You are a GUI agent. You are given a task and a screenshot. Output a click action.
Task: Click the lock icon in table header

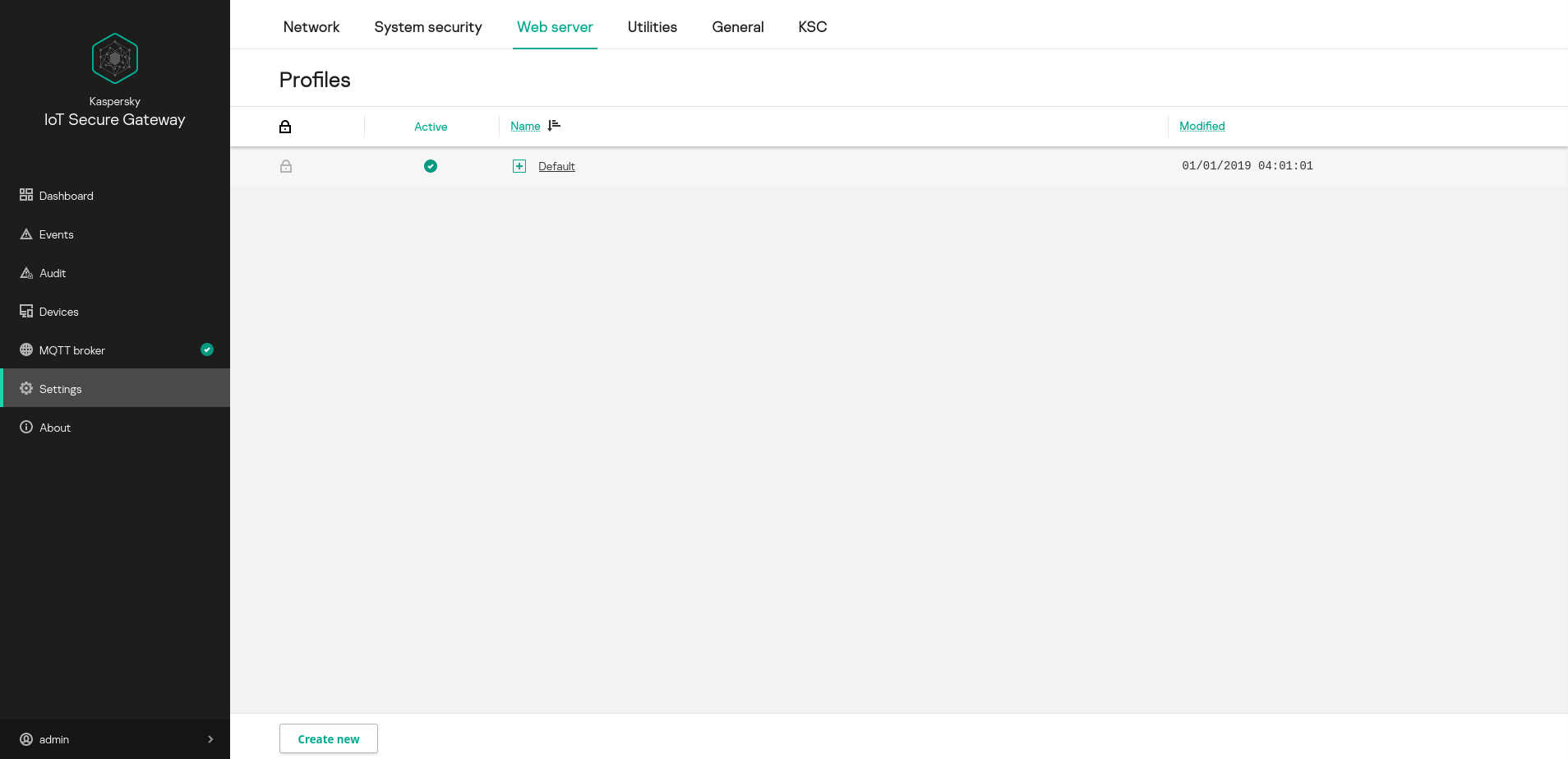[x=285, y=127]
